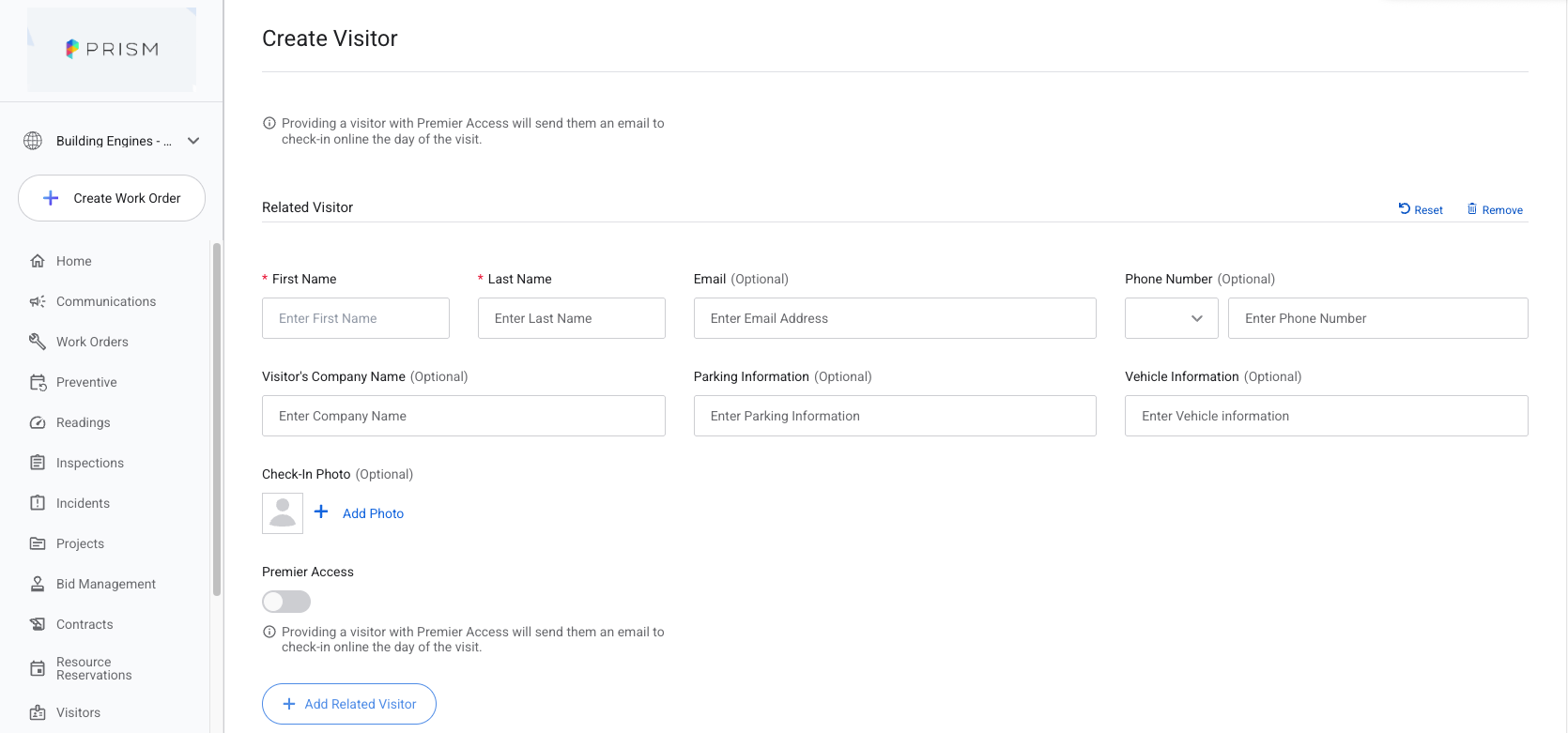The height and width of the screenshot is (733, 1568).
Task: Click the Premier Access label
Action: click(308, 572)
